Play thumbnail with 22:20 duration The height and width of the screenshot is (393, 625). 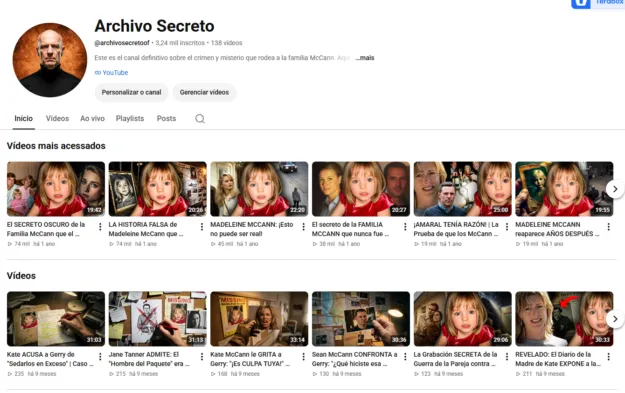point(259,189)
